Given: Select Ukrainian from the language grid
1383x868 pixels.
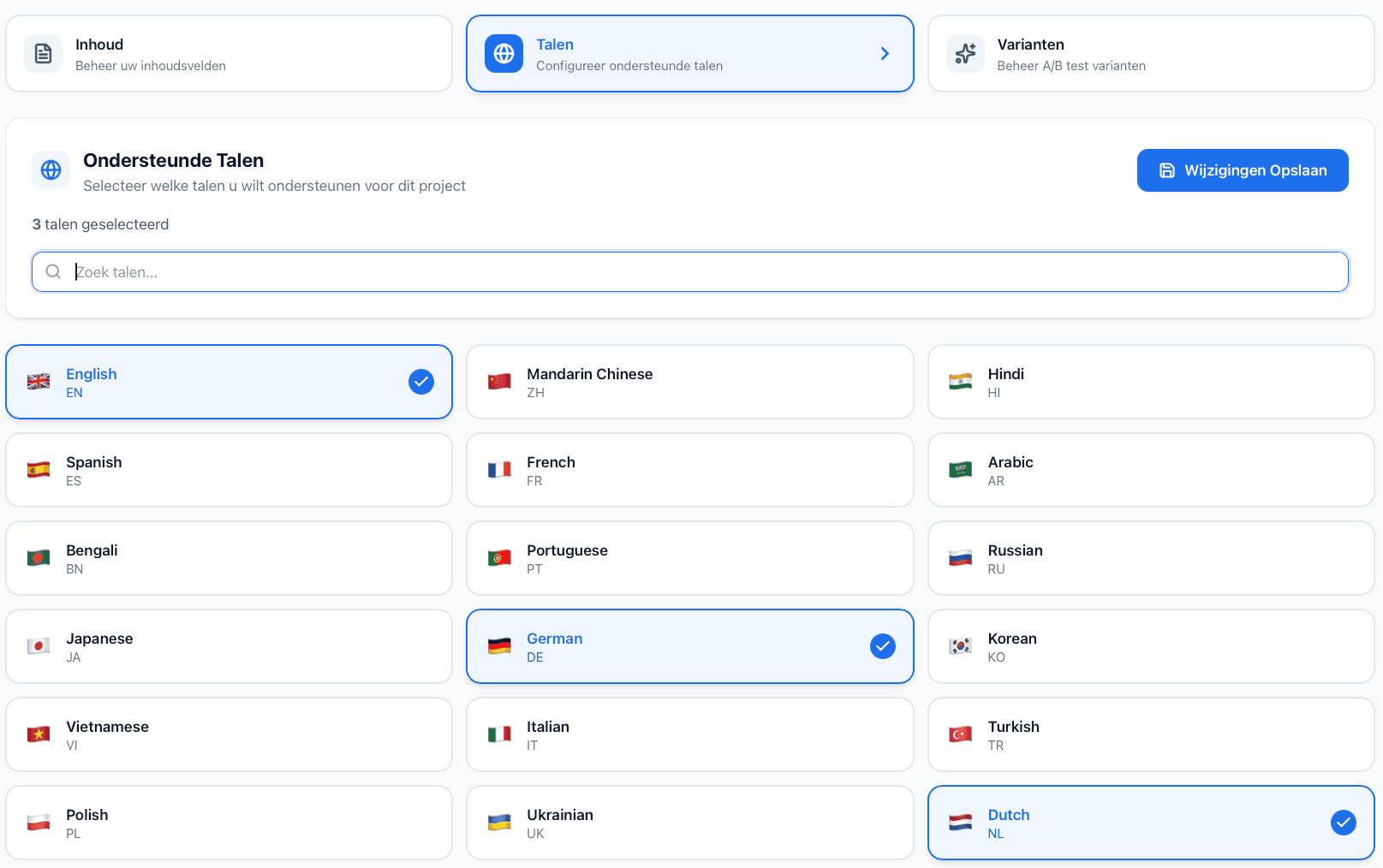Looking at the screenshot, I should tap(689, 822).
